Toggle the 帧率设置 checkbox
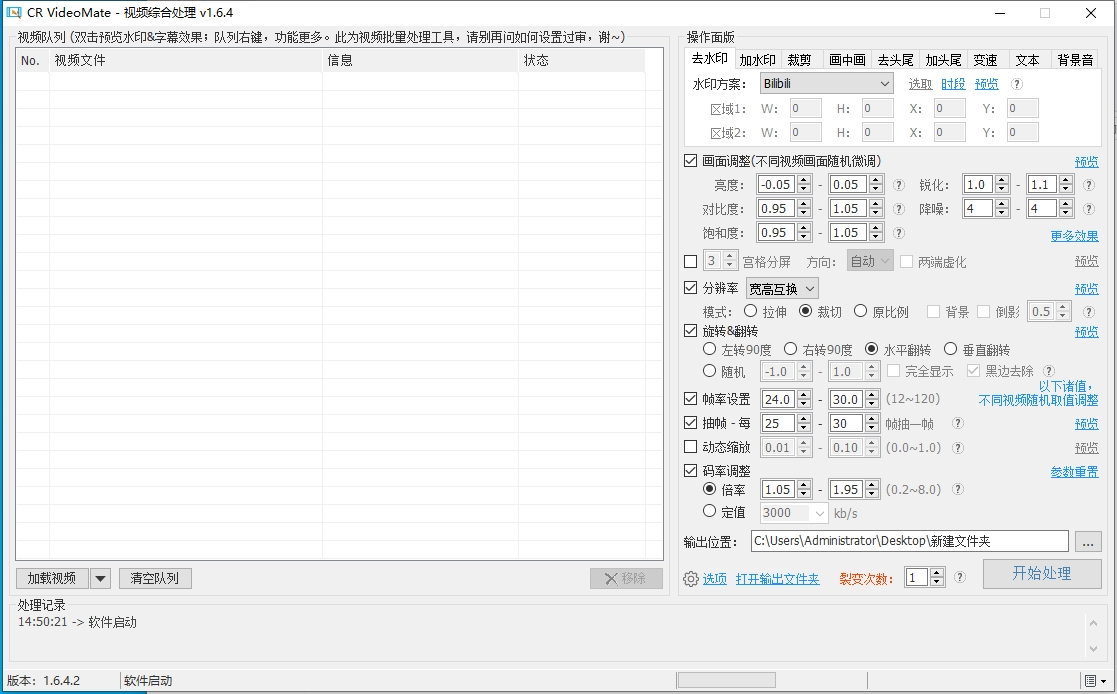1117x694 pixels. pyautogui.click(x=690, y=399)
